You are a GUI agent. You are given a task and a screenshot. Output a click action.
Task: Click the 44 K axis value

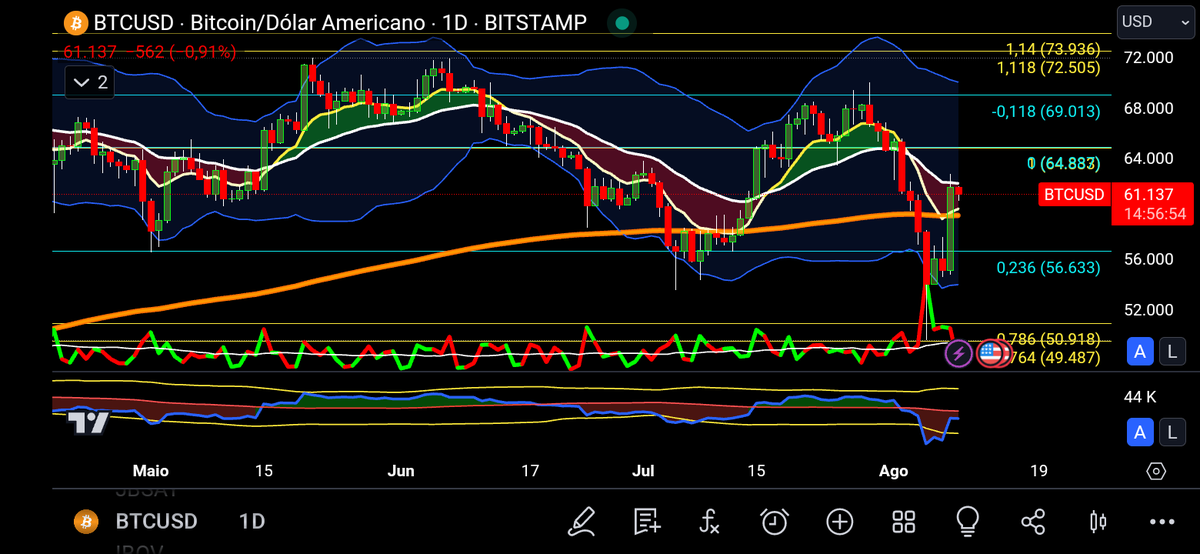[x=1140, y=397]
